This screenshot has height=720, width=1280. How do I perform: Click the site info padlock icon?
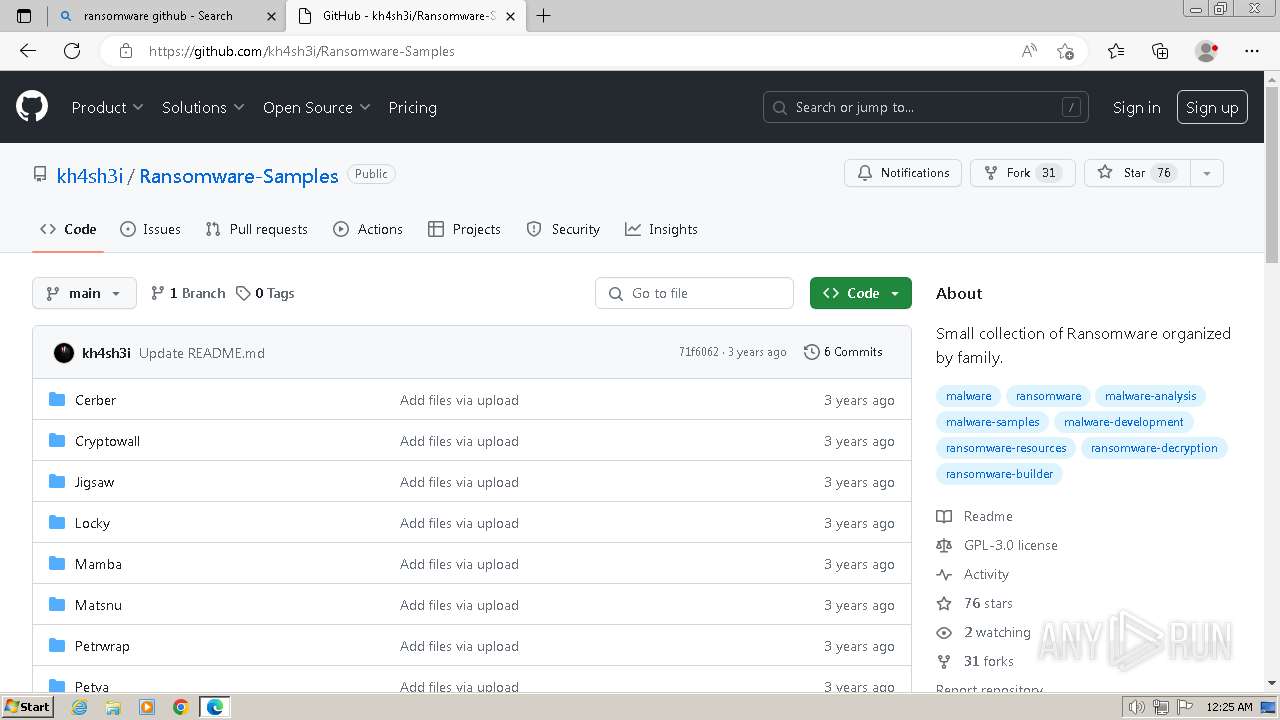(x=126, y=51)
